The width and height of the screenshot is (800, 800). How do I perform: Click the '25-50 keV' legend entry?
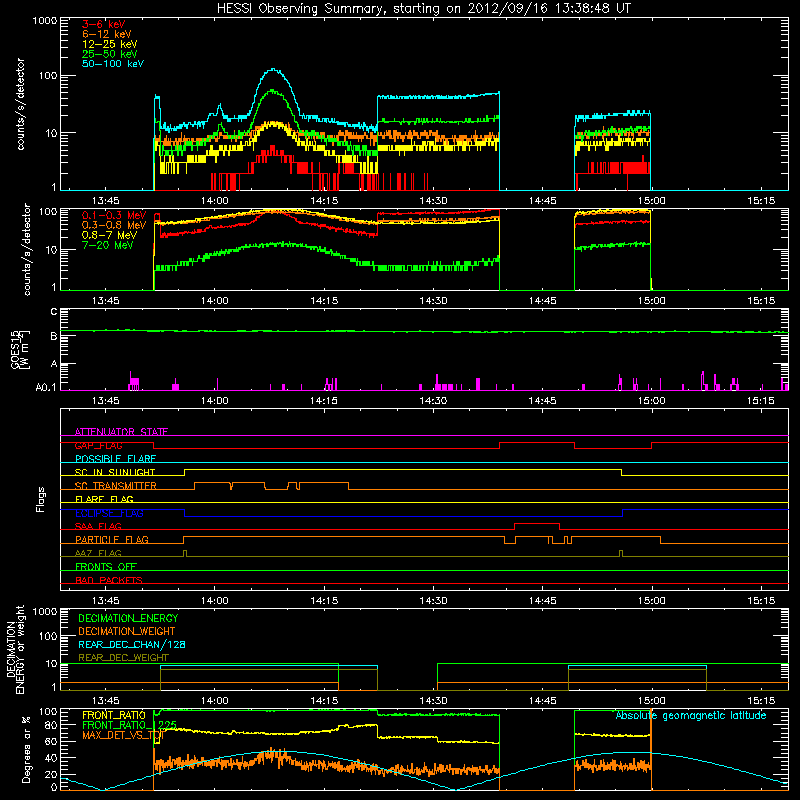[110, 54]
